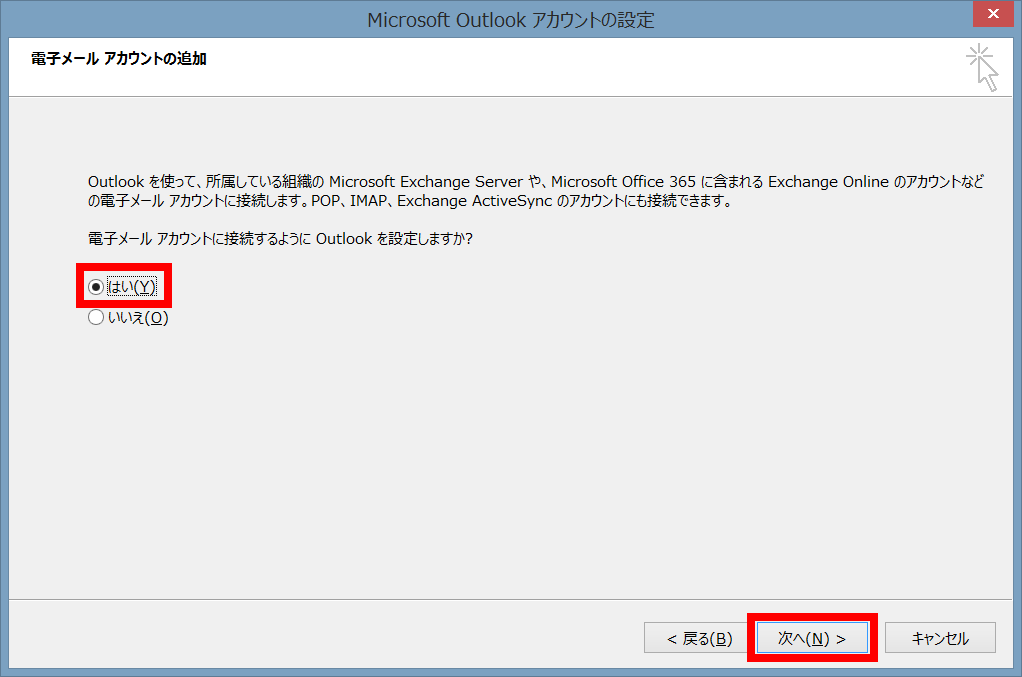Click the Microsoft Outlook アカウントの設定 title bar
This screenshot has height=677, width=1022.
[510, 20]
